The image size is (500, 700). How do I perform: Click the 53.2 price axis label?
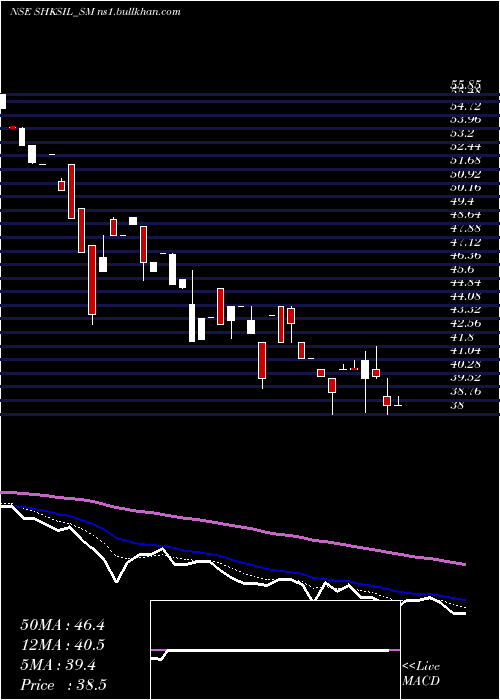point(462,133)
